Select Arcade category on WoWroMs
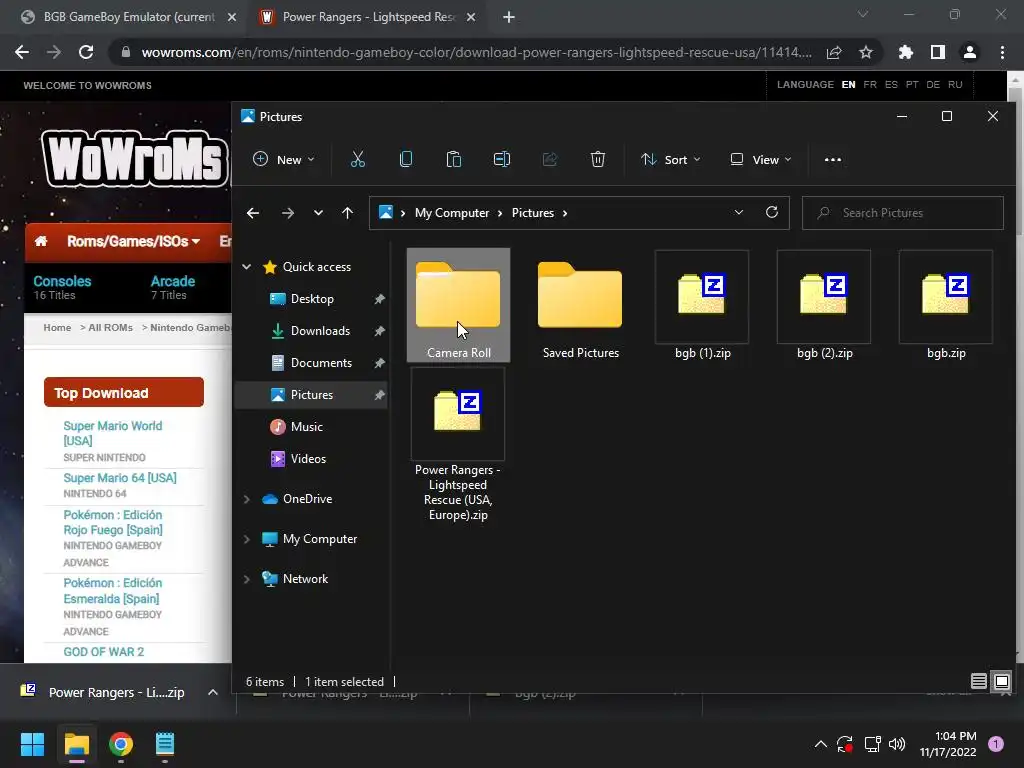The width and height of the screenshot is (1024, 768). click(x=173, y=281)
